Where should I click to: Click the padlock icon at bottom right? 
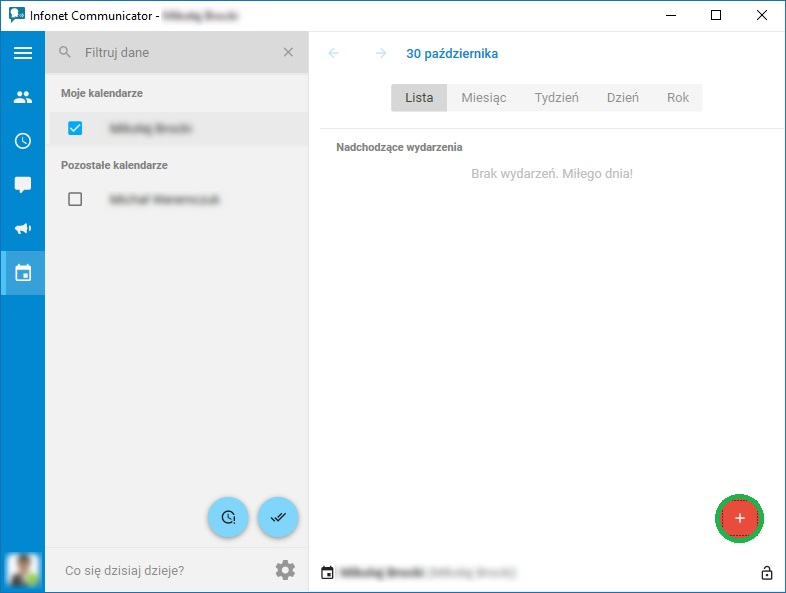point(766,572)
